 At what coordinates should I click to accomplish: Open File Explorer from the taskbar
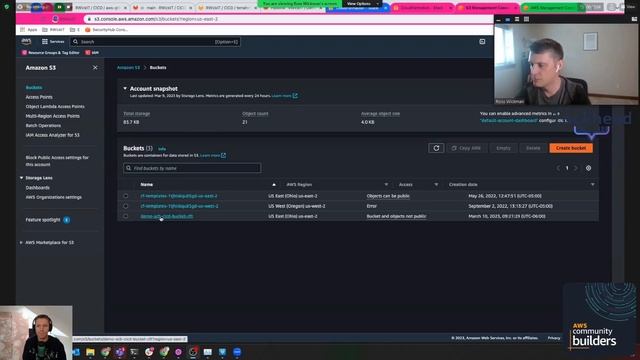[x=90, y=352]
